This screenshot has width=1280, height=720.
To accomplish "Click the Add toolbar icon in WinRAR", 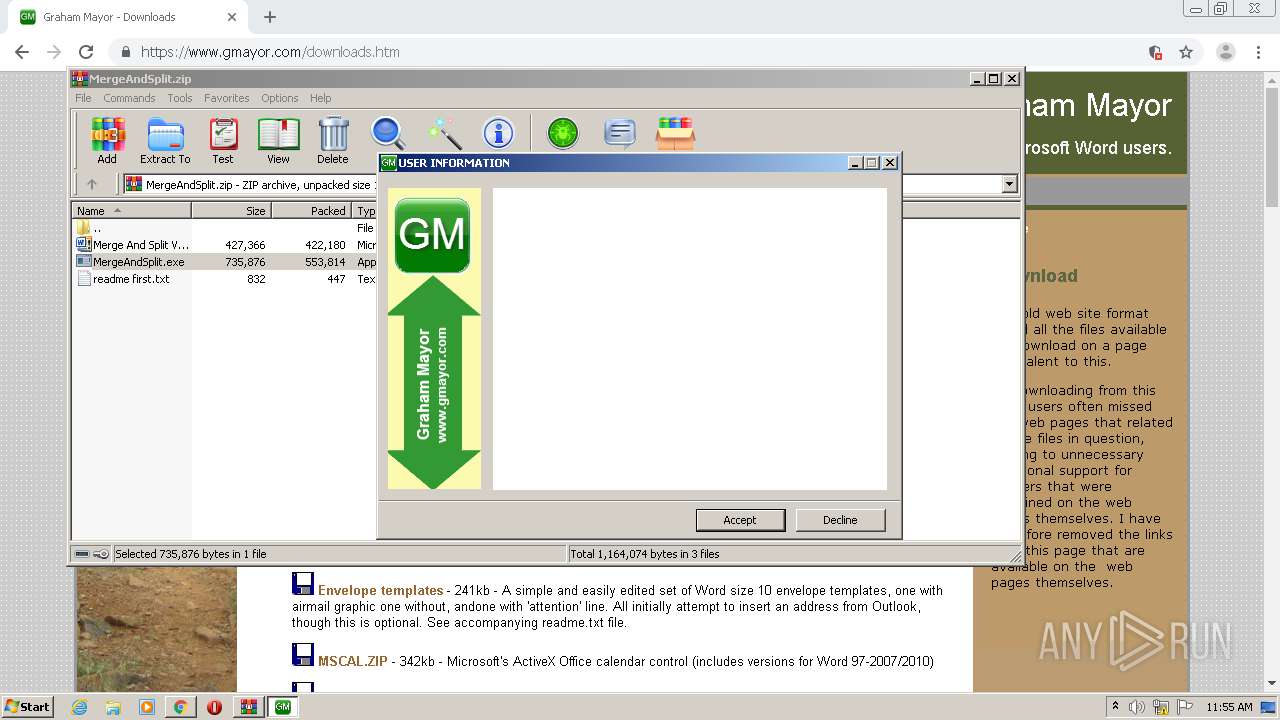I will (x=107, y=141).
